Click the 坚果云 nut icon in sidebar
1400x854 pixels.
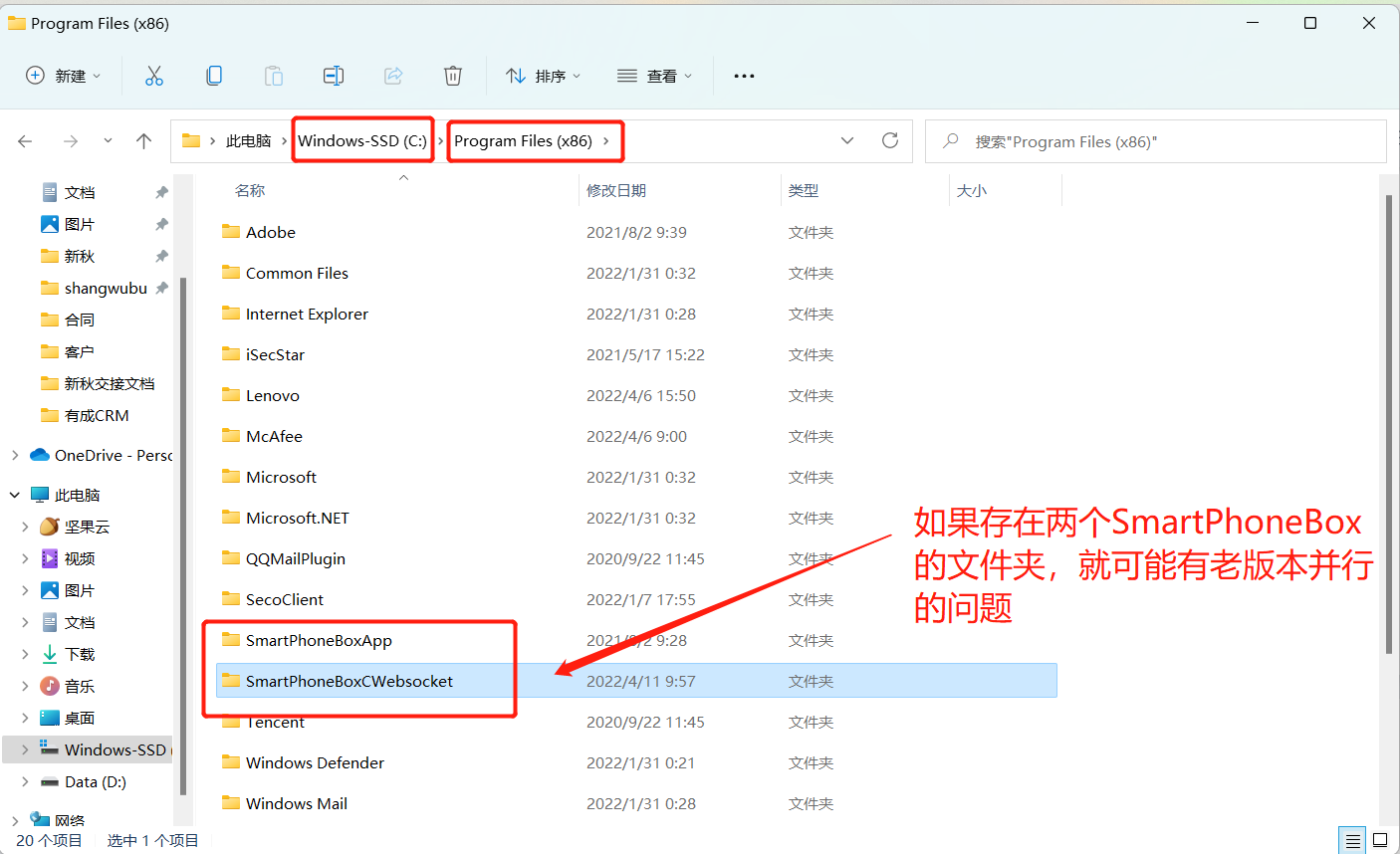tap(49, 527)
